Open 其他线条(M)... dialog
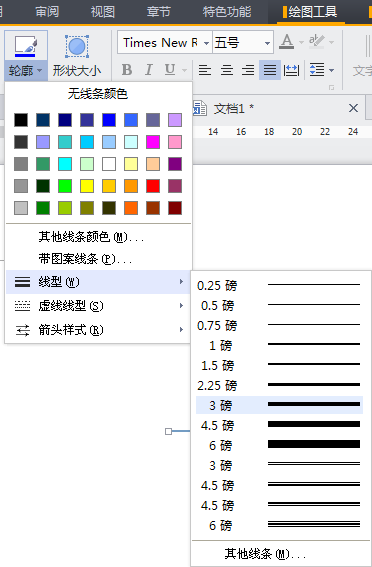 coord(279,554)
